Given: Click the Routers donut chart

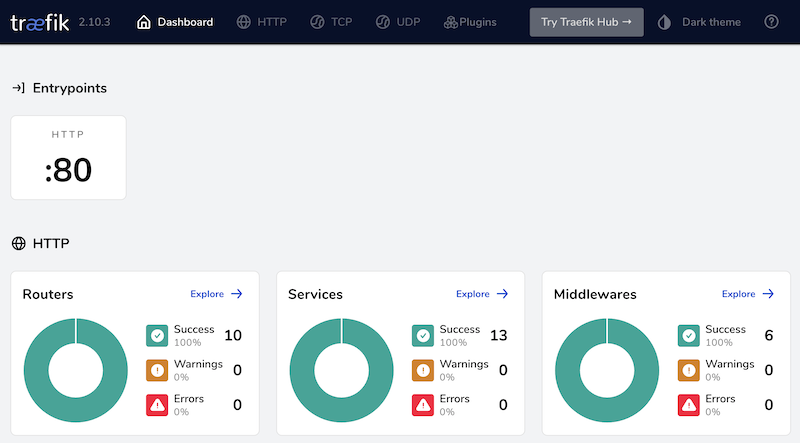Looking at the screenshot, I should coord(76,370).
